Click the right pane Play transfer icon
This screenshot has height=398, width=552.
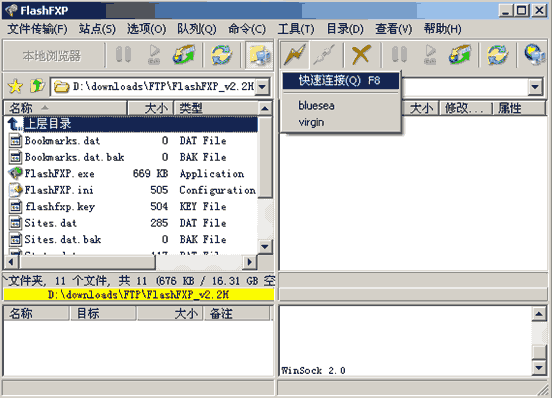click(430, 55)
